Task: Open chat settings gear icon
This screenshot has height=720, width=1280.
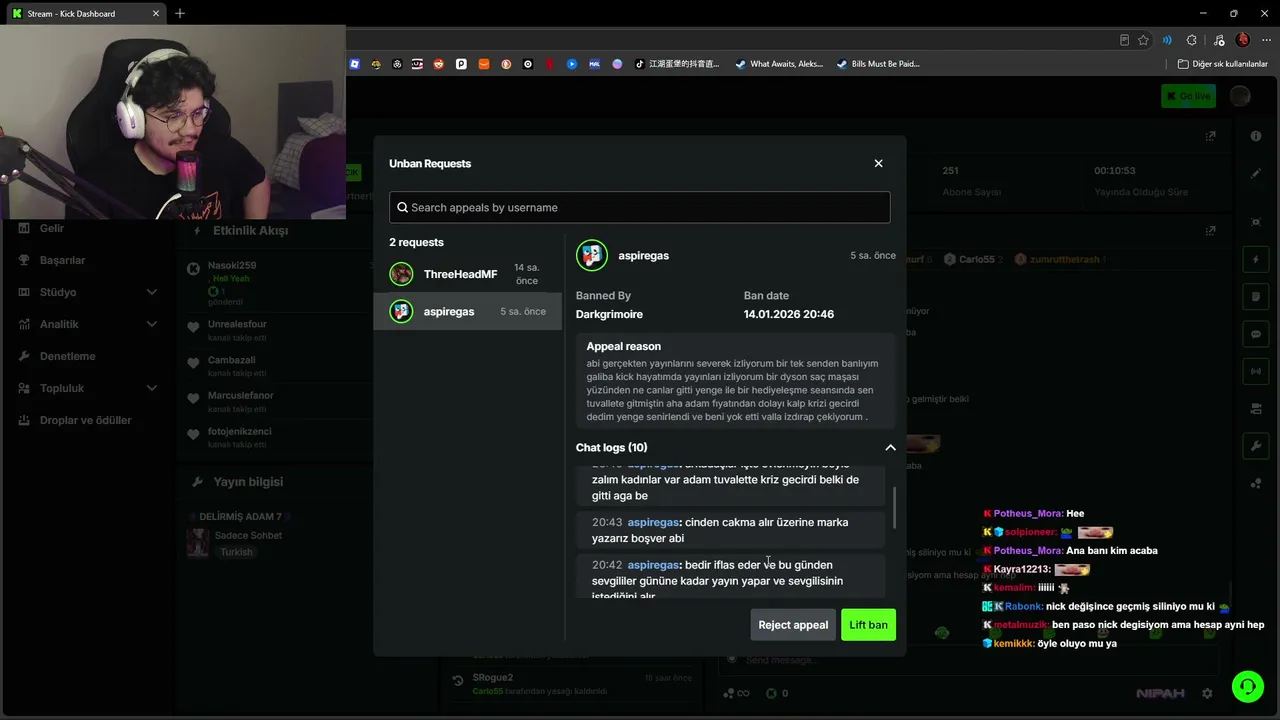Action: pyautogui.click(x=1207, y=693)
